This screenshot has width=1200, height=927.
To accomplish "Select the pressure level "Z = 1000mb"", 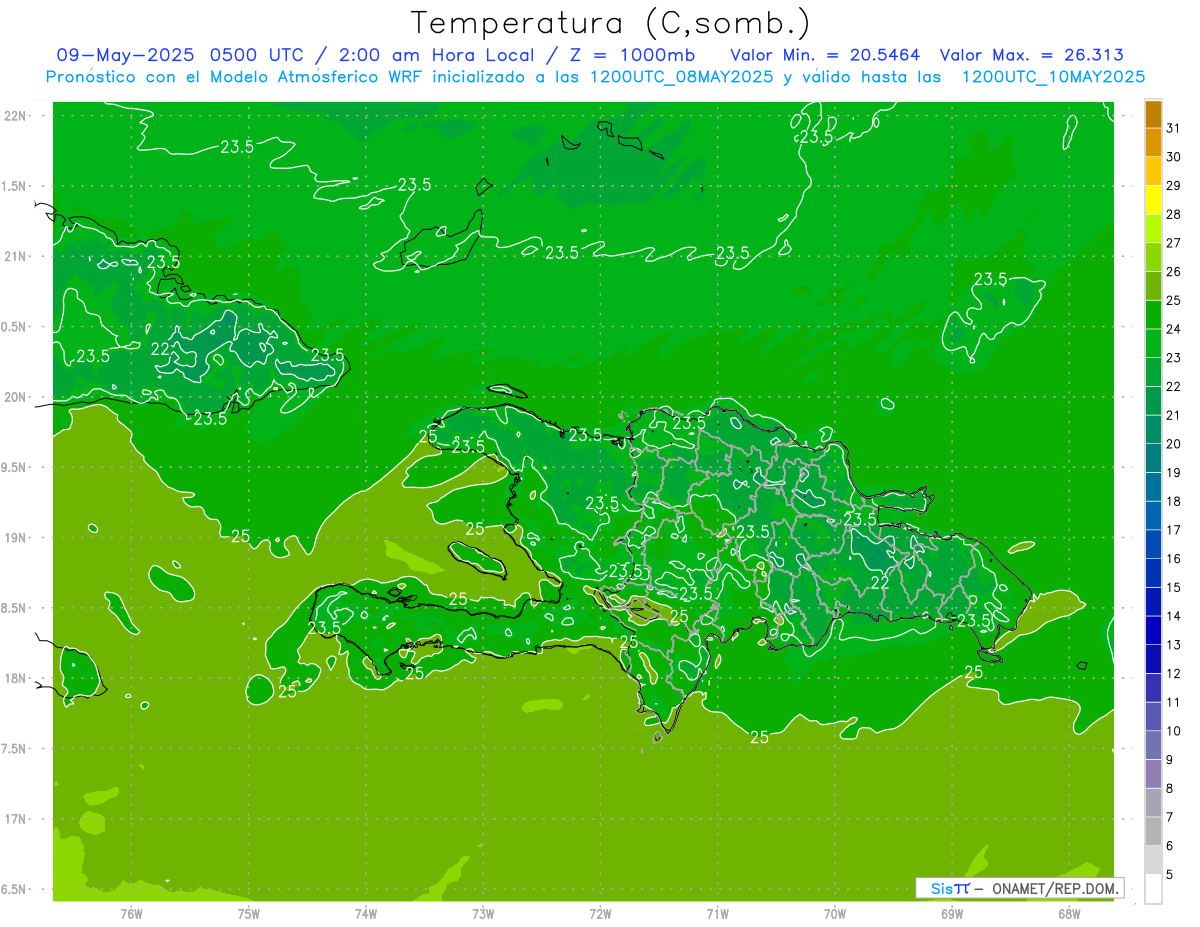I will pyautogui.click(x=630, y=55).
